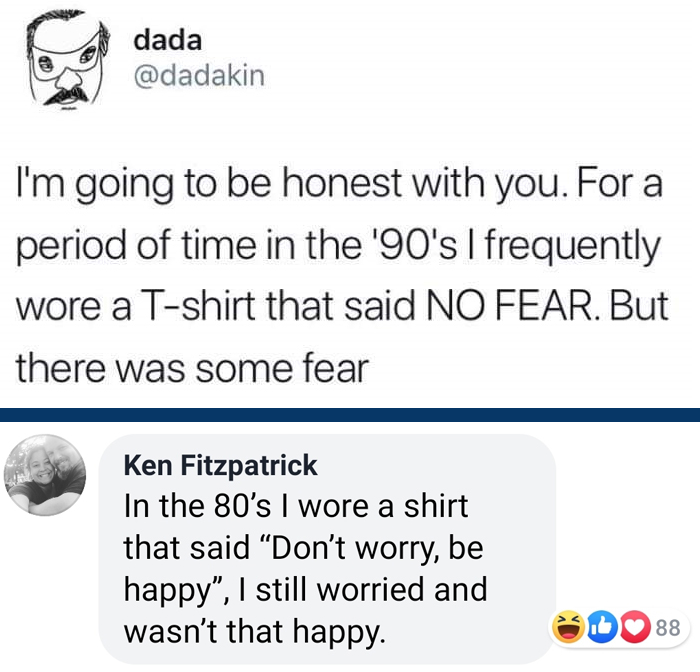This screenshot has width=700, height=672.
Task: Open Ken Fitzpatrick's profile via his name
Action: pyautogui.click(x=220, y=465)
